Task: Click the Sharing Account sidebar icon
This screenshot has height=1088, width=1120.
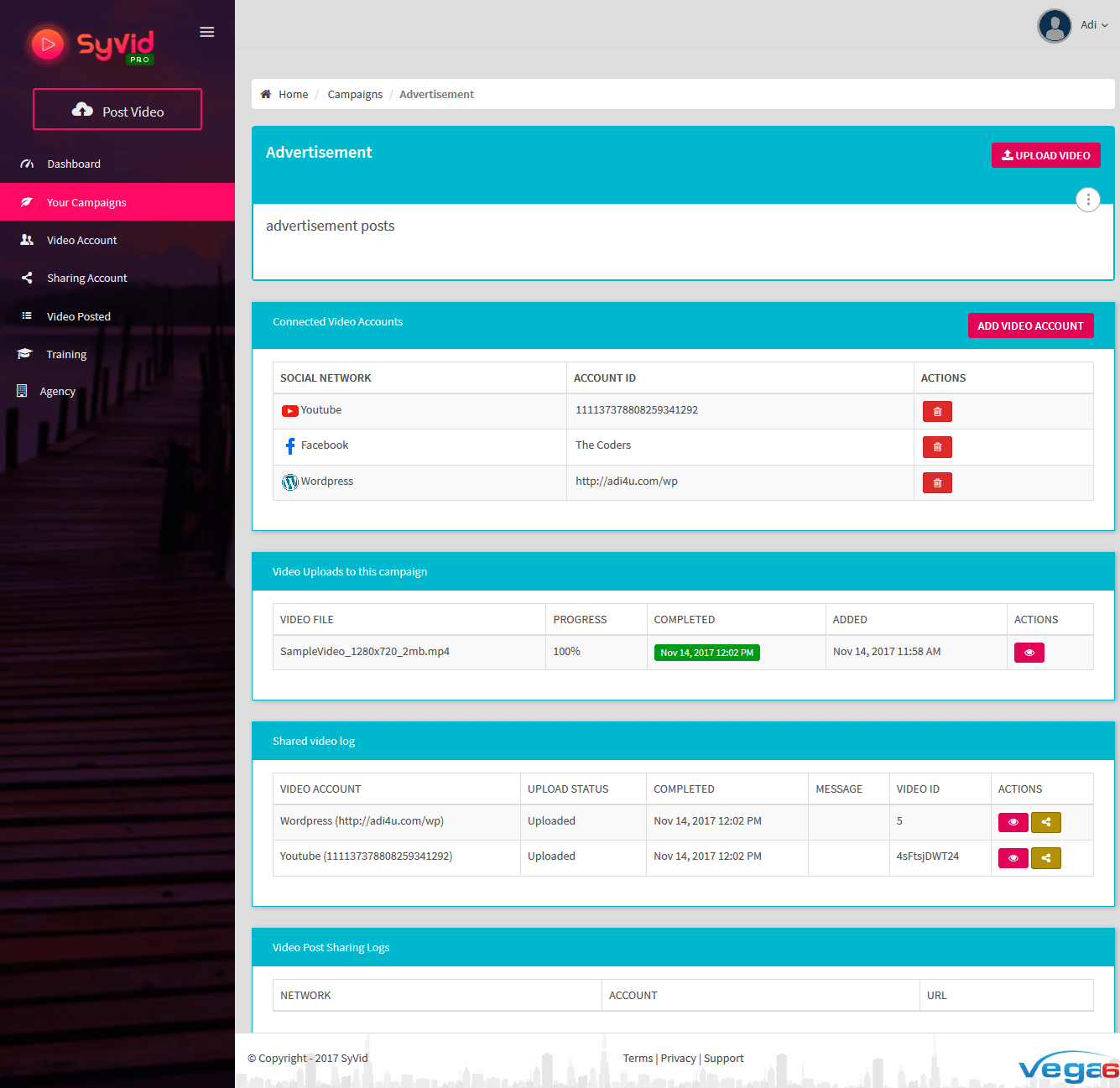Action: pyautogui.click(x=26, y=278)
